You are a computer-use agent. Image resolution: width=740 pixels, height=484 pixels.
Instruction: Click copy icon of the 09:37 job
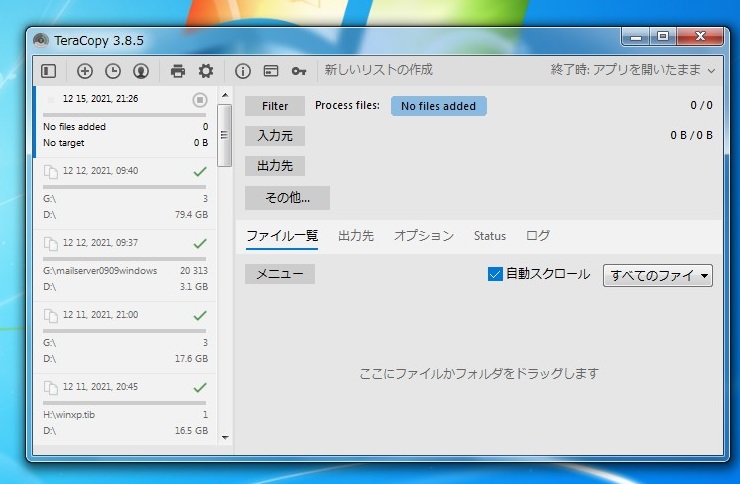coord(50,244)
